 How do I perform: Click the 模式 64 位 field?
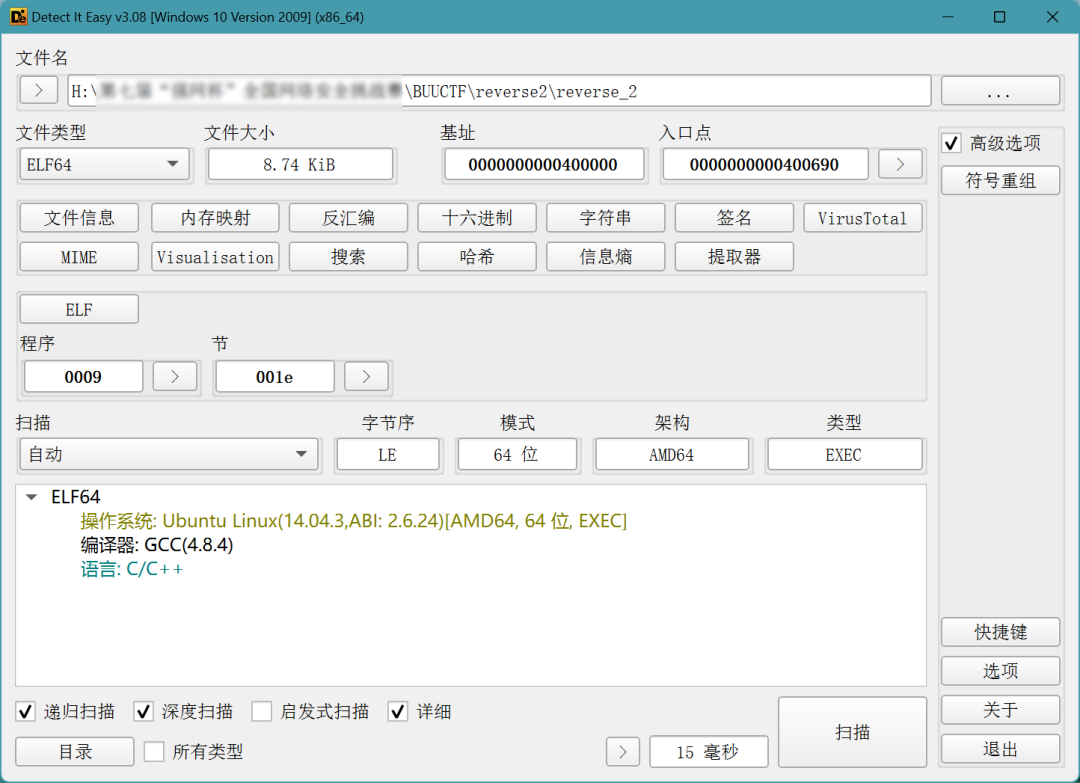point(517,455)
